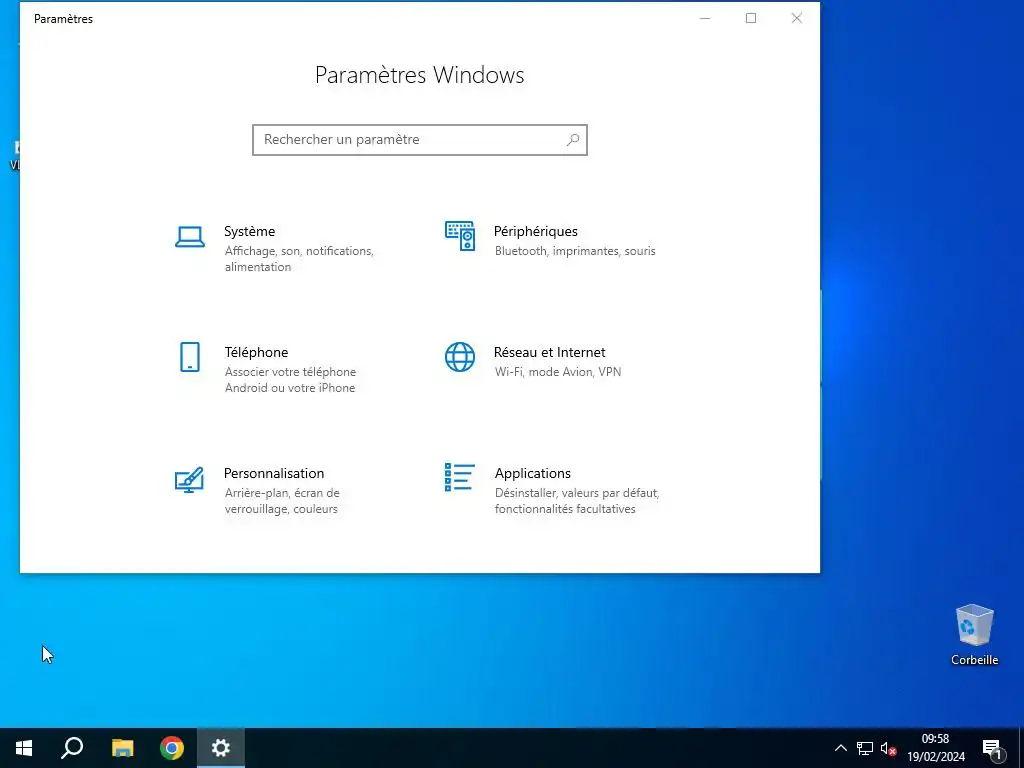The height and width of the screenshot is (768, 1024).
Task: Open the Système settings title
Action: pos(249,231)
